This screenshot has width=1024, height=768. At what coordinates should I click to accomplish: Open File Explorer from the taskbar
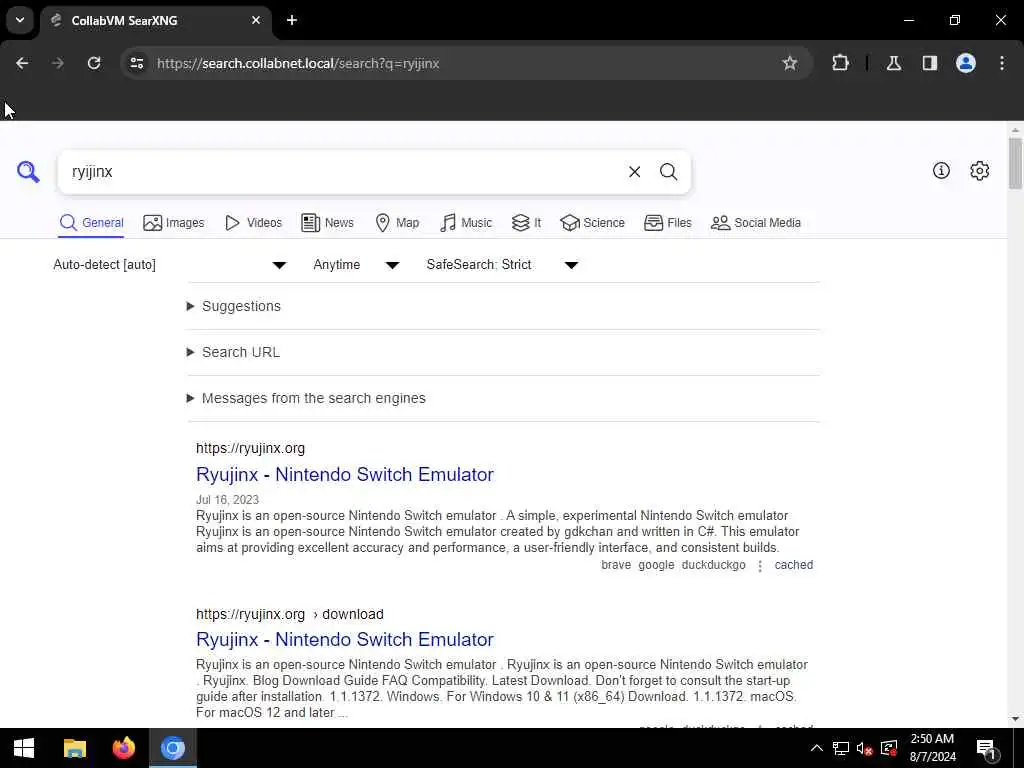74,748
